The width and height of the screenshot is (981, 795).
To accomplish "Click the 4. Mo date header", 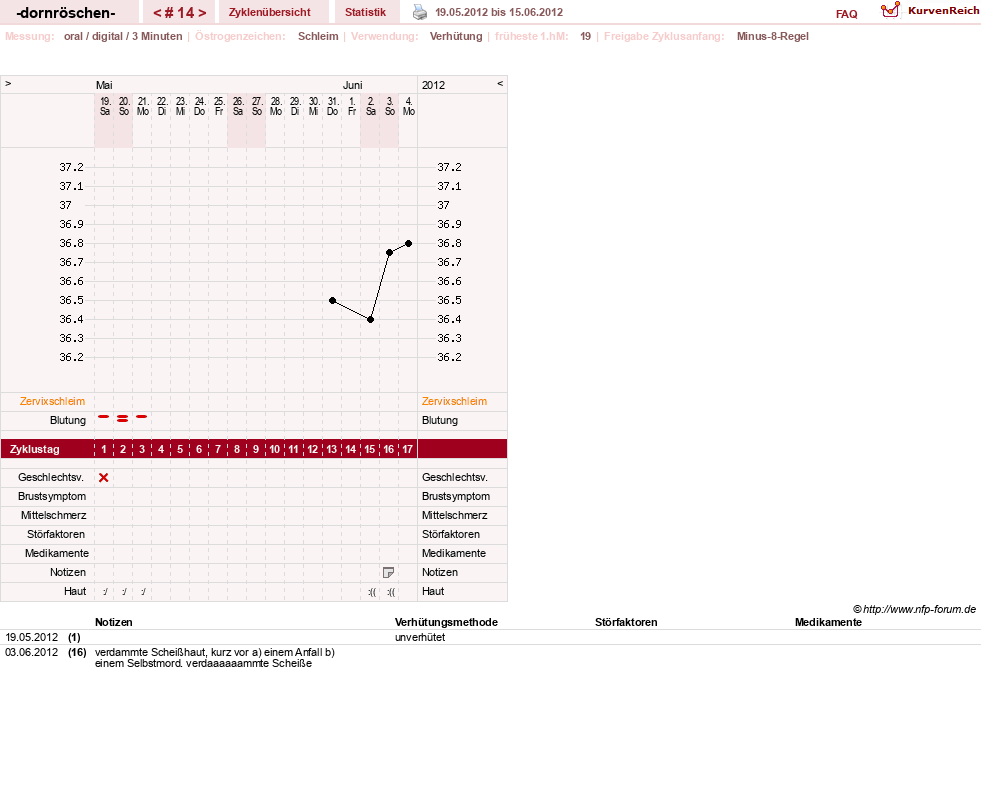I will 409,106.
